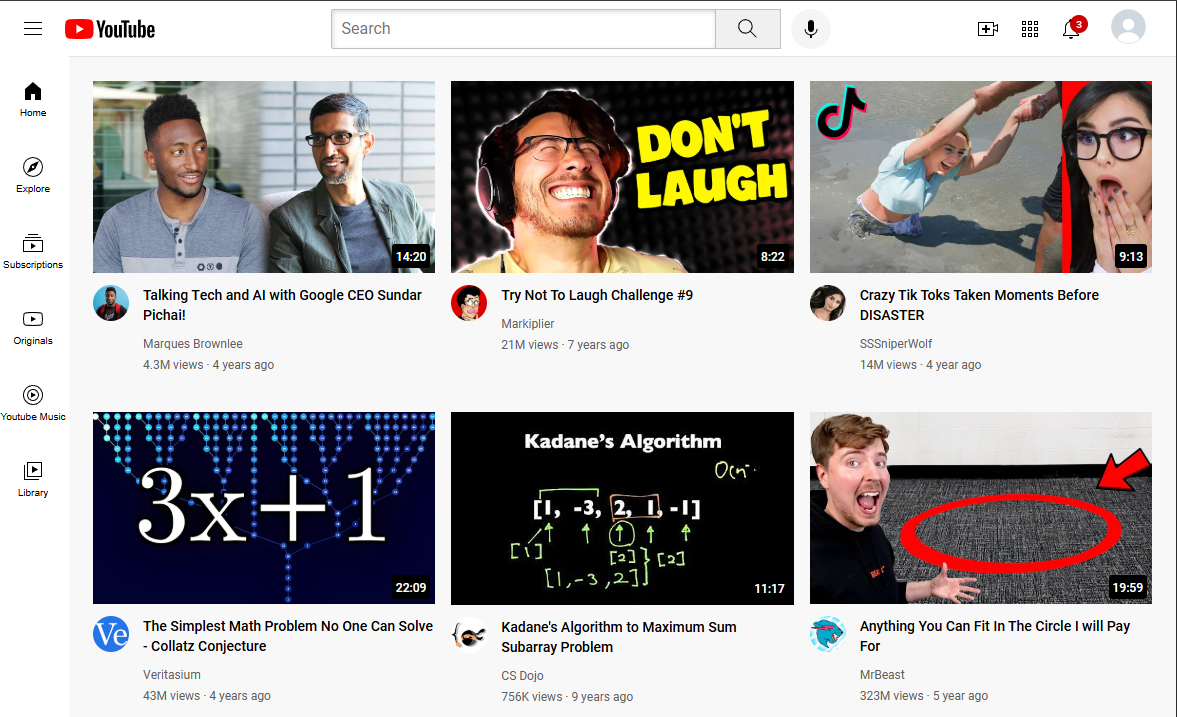The width and height of the screenshot is (1177, 717).
Task: Open the 3x+1 Collatz Conjecture video title
Action: coord(287,636)
